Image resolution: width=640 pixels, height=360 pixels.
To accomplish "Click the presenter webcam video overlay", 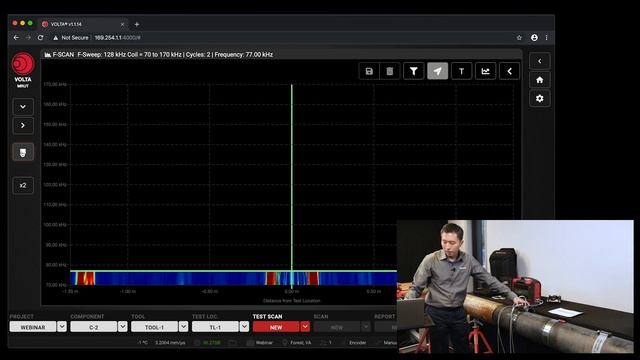I will [x=515, y=287].
